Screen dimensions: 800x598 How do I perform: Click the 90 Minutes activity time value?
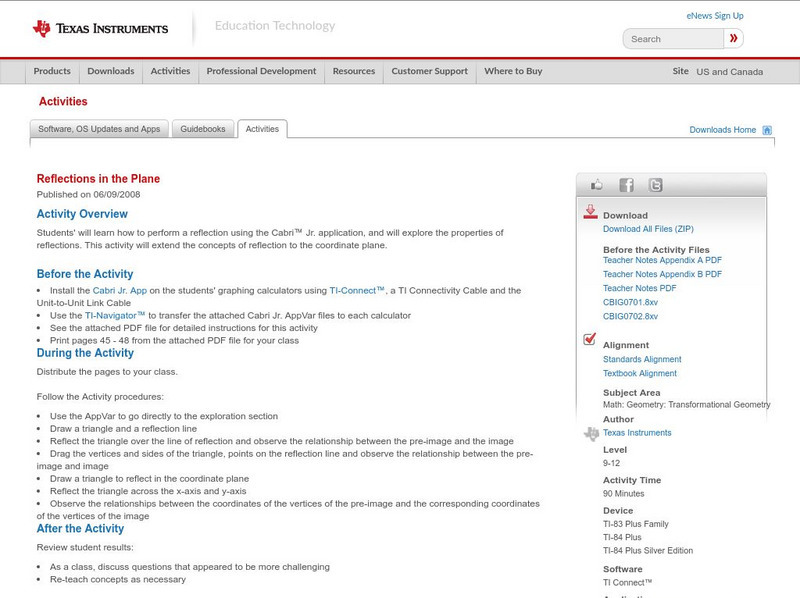click(x=623, y=494)
